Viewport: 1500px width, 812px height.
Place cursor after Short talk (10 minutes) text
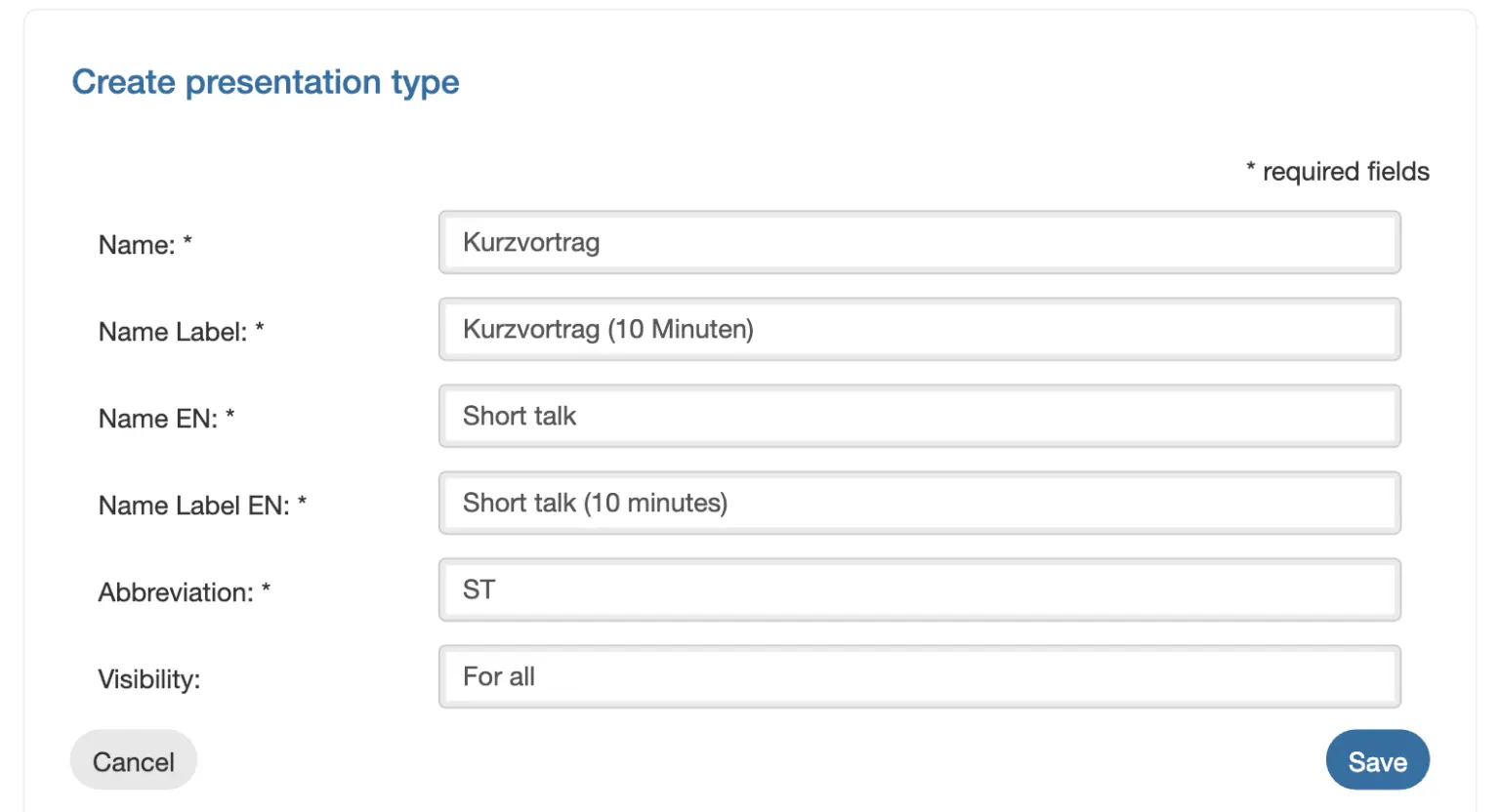click(729, 504)
